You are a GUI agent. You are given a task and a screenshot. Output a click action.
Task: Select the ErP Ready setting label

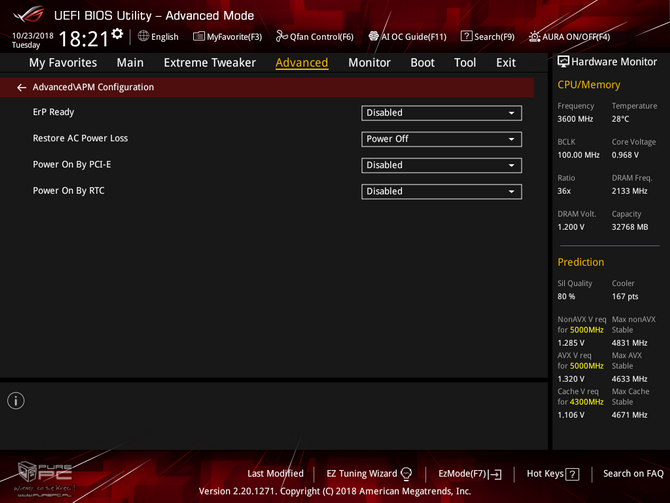pos(53,112)
